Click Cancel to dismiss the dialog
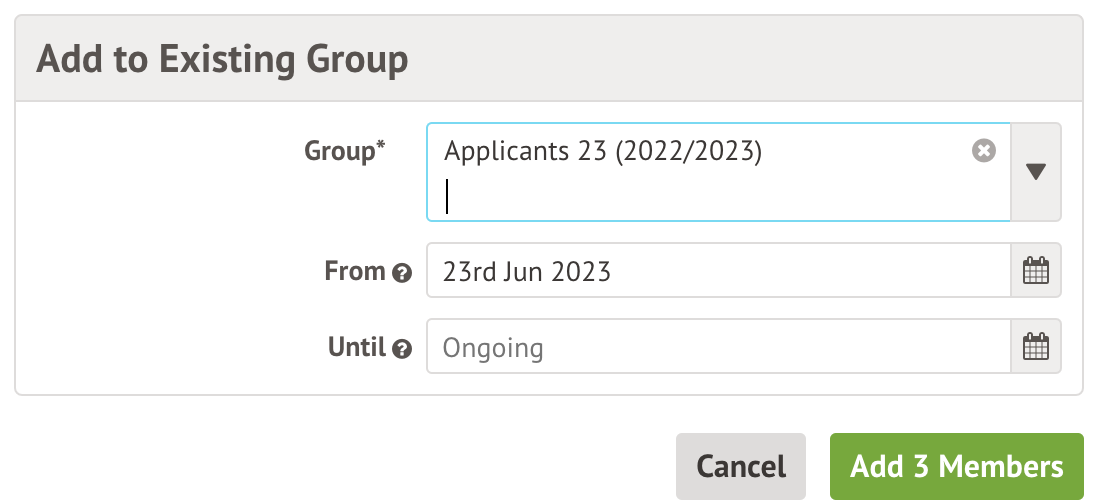The height and width of the screenshot is (504, 1106). (x=740, y=466)
